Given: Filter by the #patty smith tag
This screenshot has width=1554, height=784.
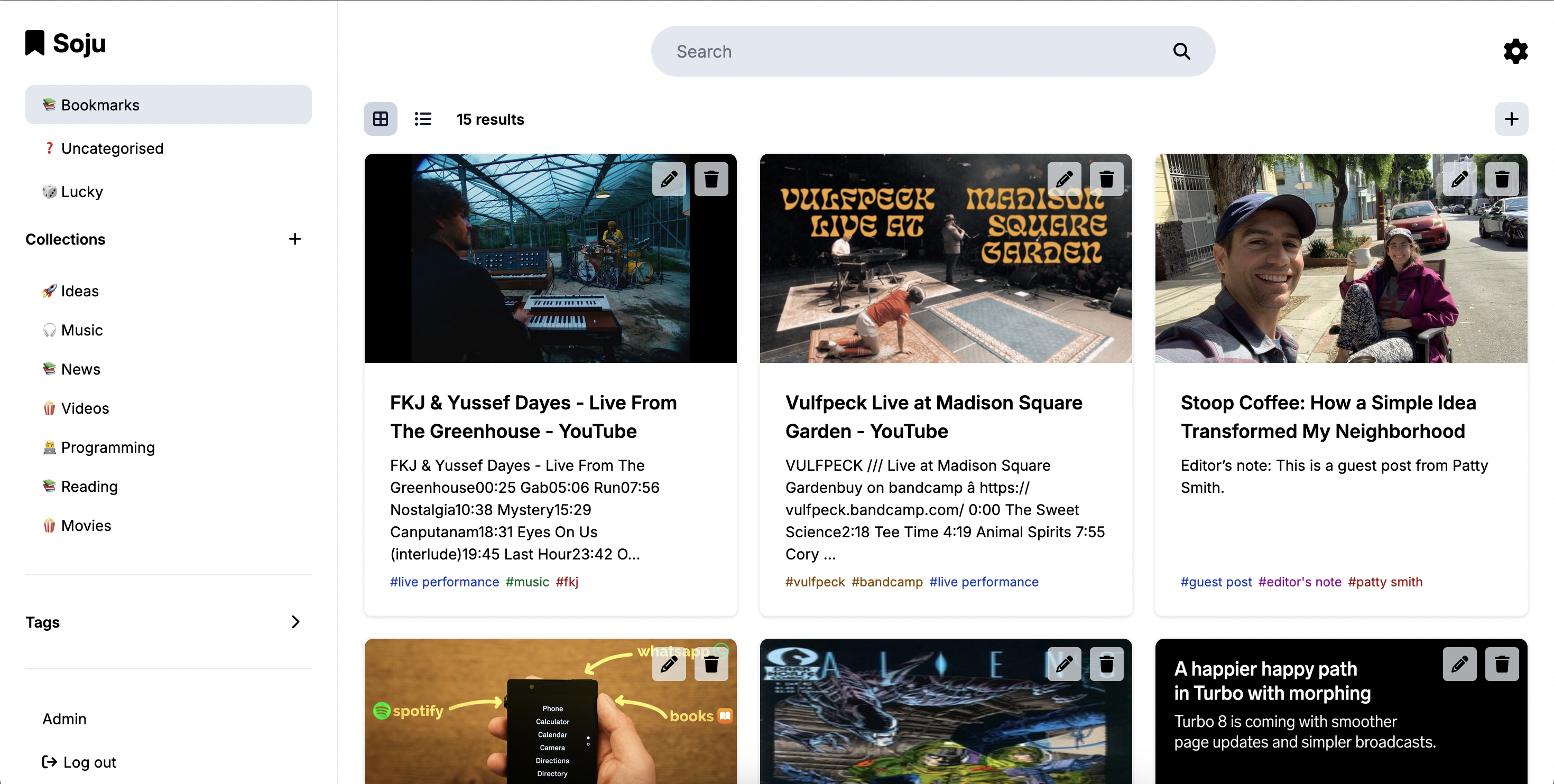Looking at the screenshot, I should (x=1385, y=582).
